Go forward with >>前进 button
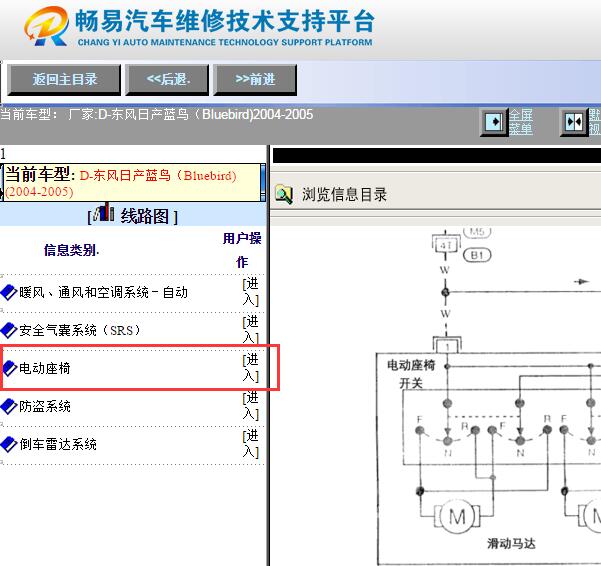Viewport: 601px width, 566px height. pyautogui.click(x=255, y=80)
